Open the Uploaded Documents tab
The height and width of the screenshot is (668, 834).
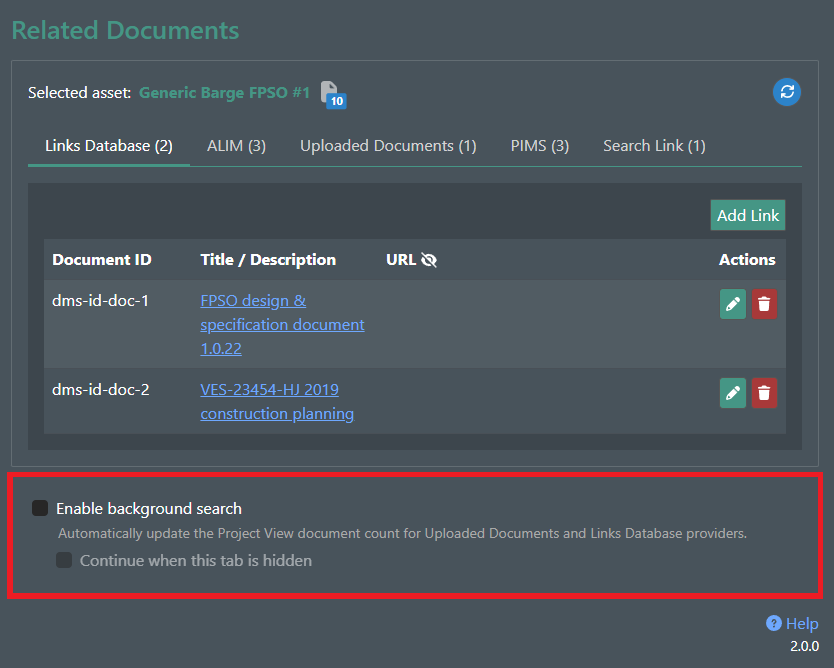click(388, 145)
